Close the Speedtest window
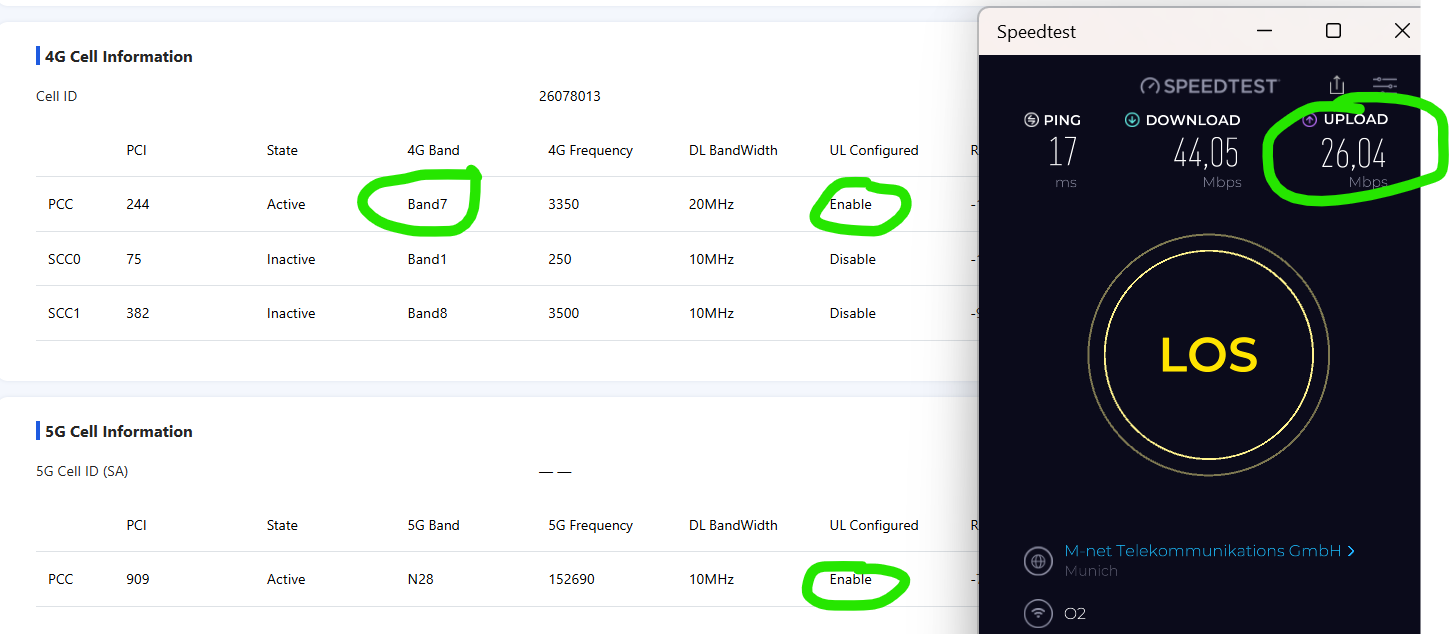This screenshot has width=1451, height=634. [x=1402, y=31]
